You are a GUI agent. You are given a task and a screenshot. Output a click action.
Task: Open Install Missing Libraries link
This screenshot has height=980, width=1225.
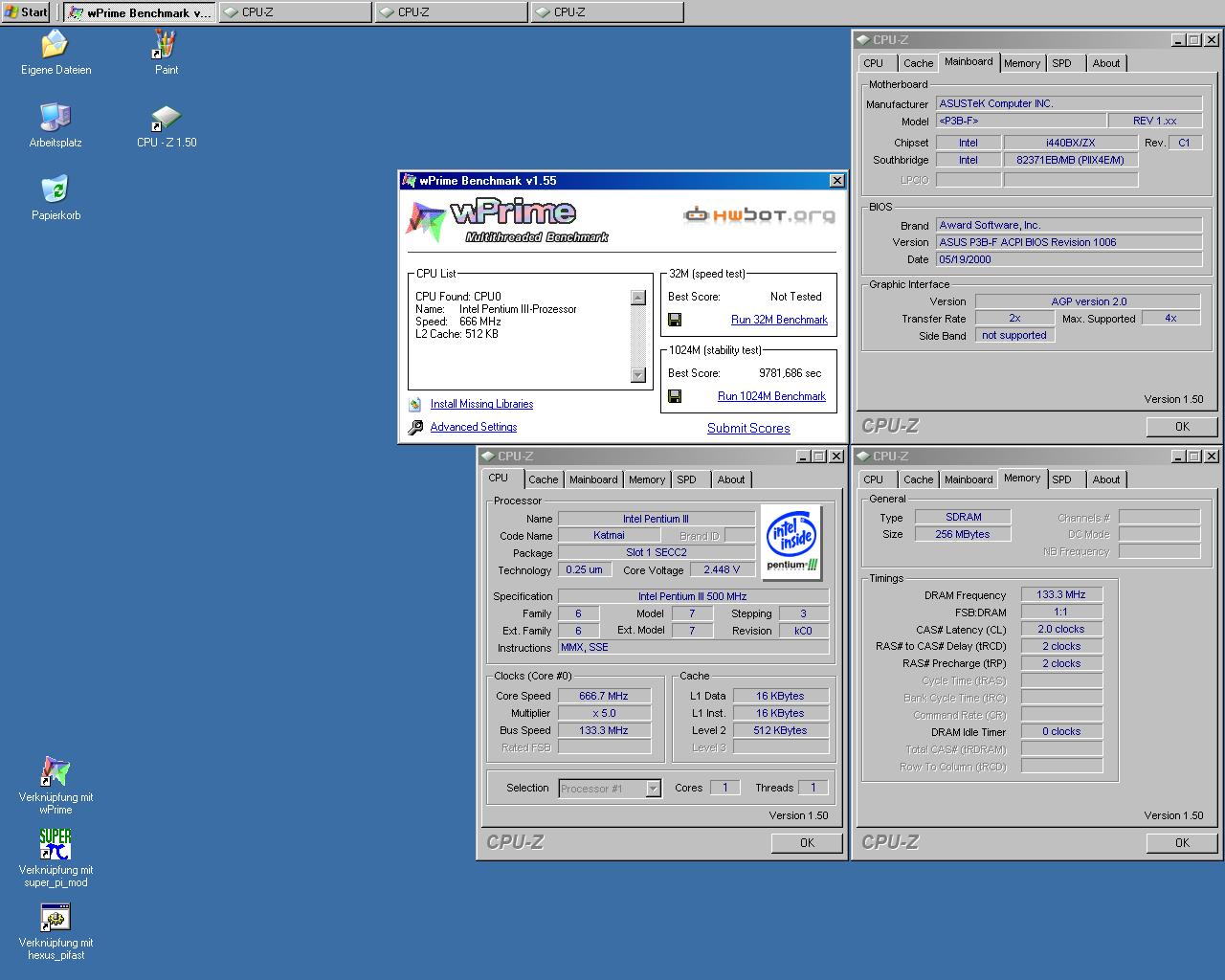(x=481, y=405)
